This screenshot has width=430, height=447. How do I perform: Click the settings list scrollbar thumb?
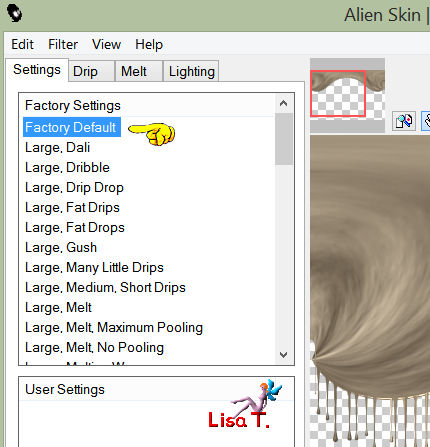tap(284, 139)
